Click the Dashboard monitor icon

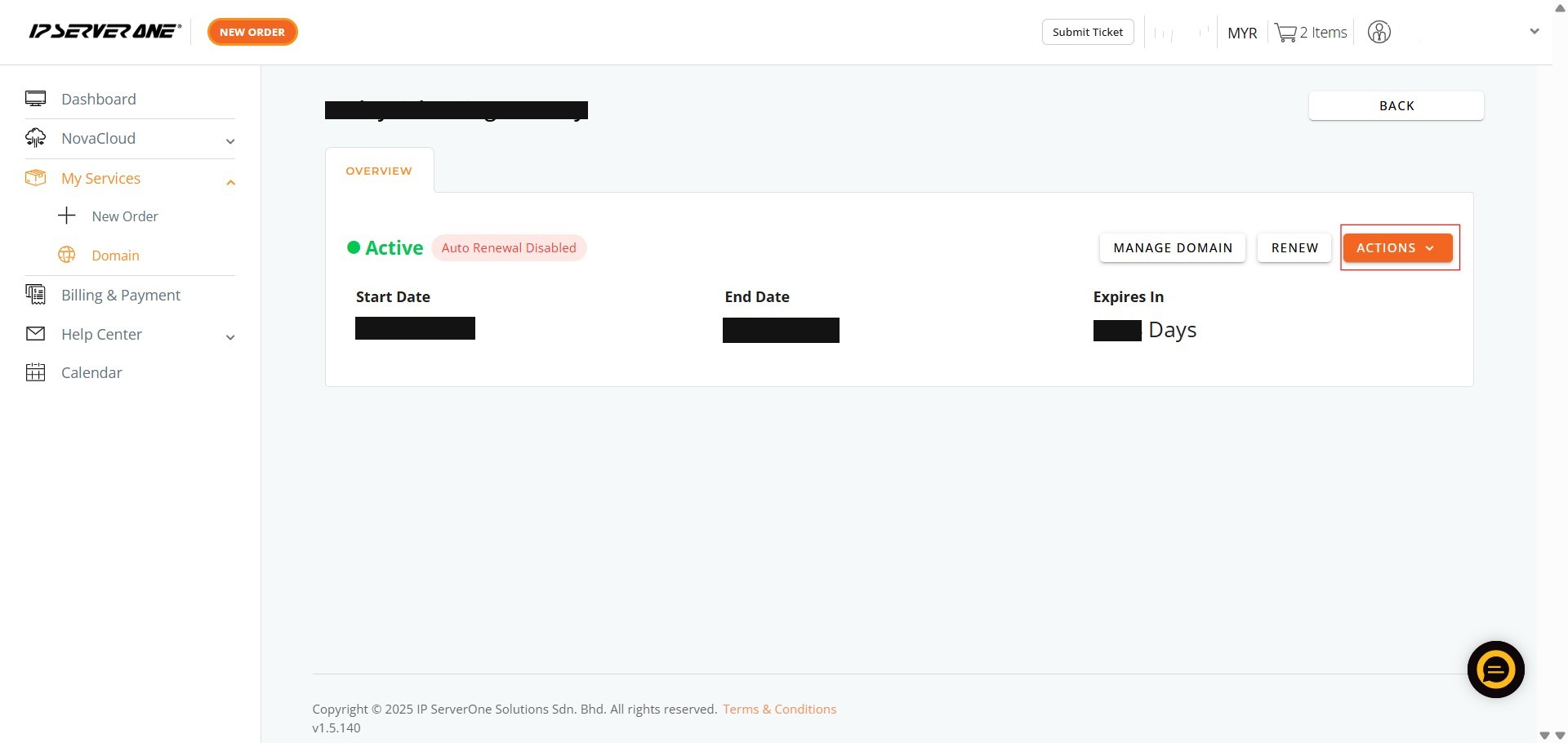pyautogui.click(x=35, y=99)
